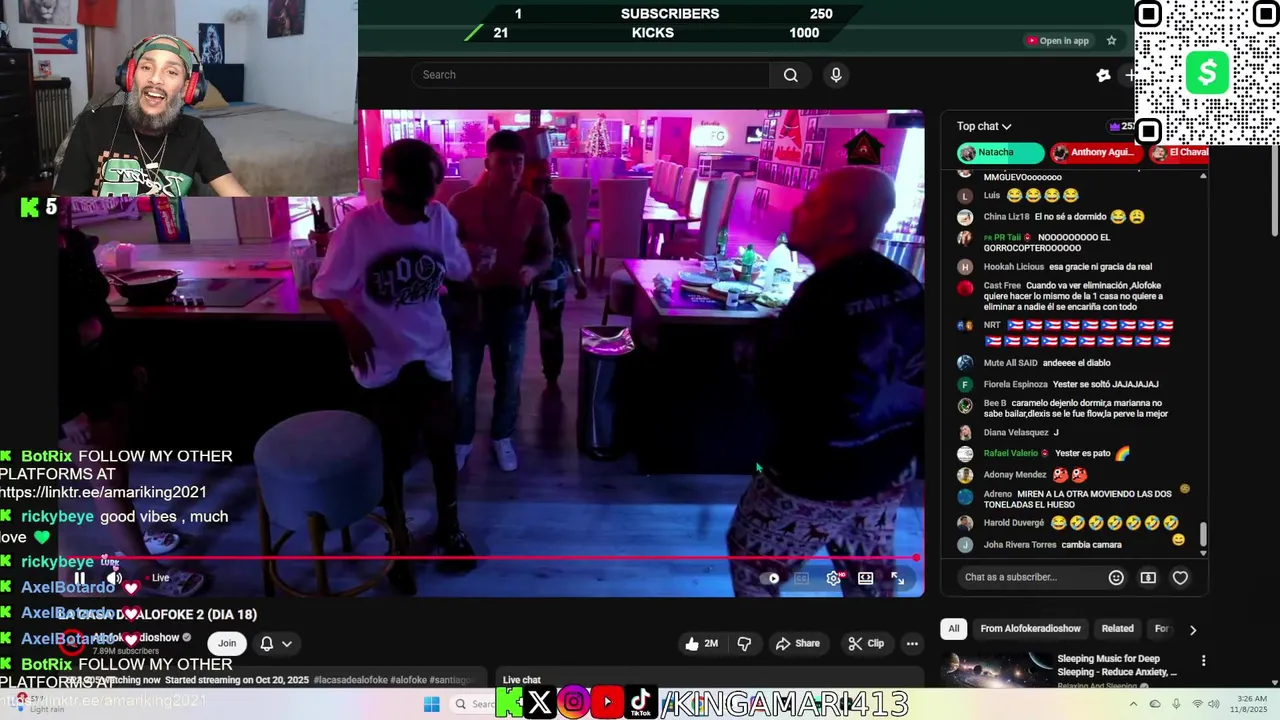1280x720 pixels.
Task: Click chat username Harold Duvergé
Action: [x=1014, y=523]
